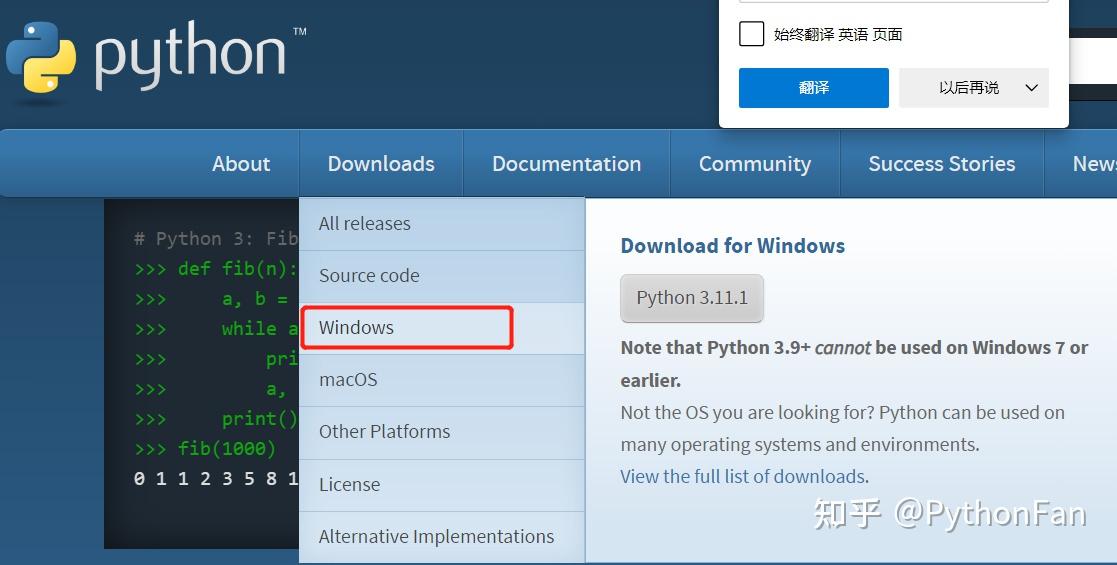This screenshot has width=1117, height=565.
Task: Open the Community menu
Action: click(754, 164)
